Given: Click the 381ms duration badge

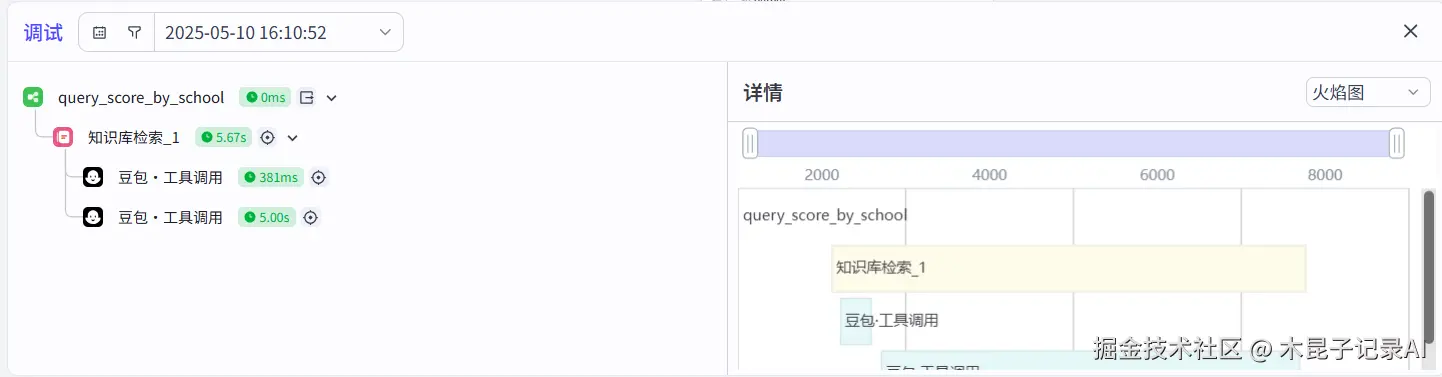Looking at the screenshot, I should (270, 177).
